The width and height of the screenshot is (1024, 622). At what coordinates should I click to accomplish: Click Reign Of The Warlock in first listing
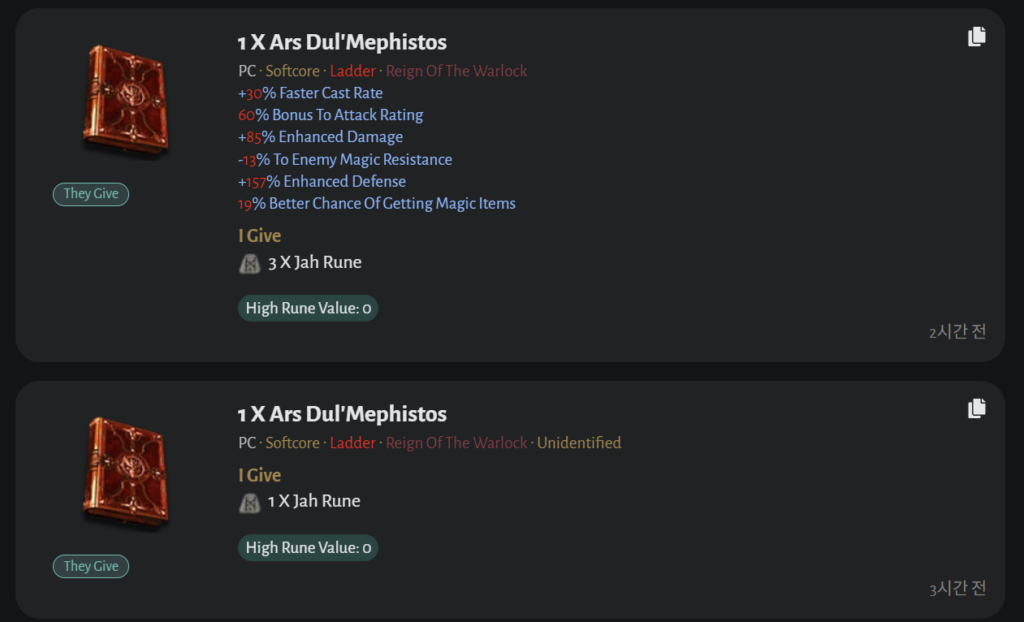tap(456, 71)
